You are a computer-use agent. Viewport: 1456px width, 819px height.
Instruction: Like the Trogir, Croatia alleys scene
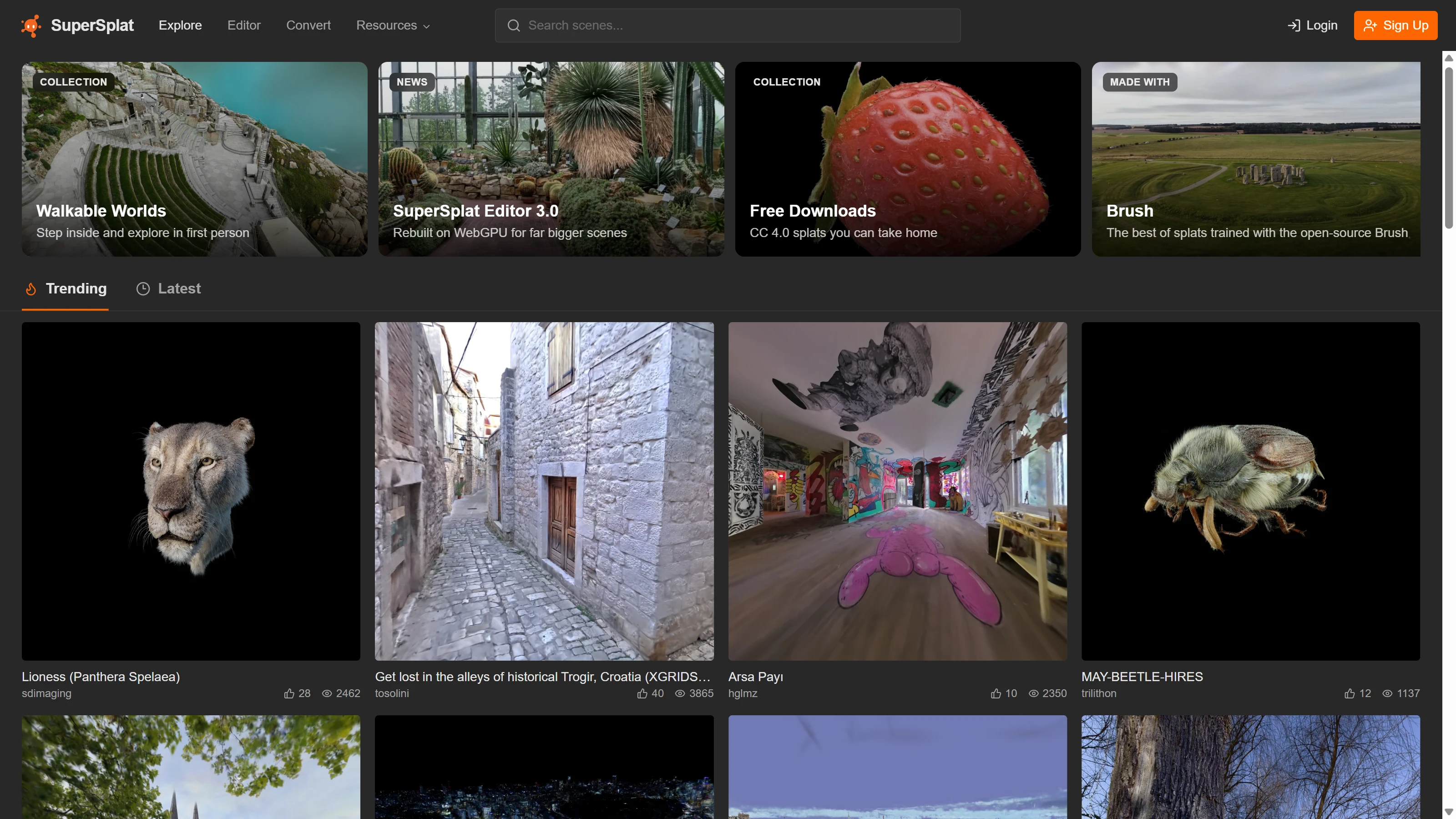[x=642, y=693]
